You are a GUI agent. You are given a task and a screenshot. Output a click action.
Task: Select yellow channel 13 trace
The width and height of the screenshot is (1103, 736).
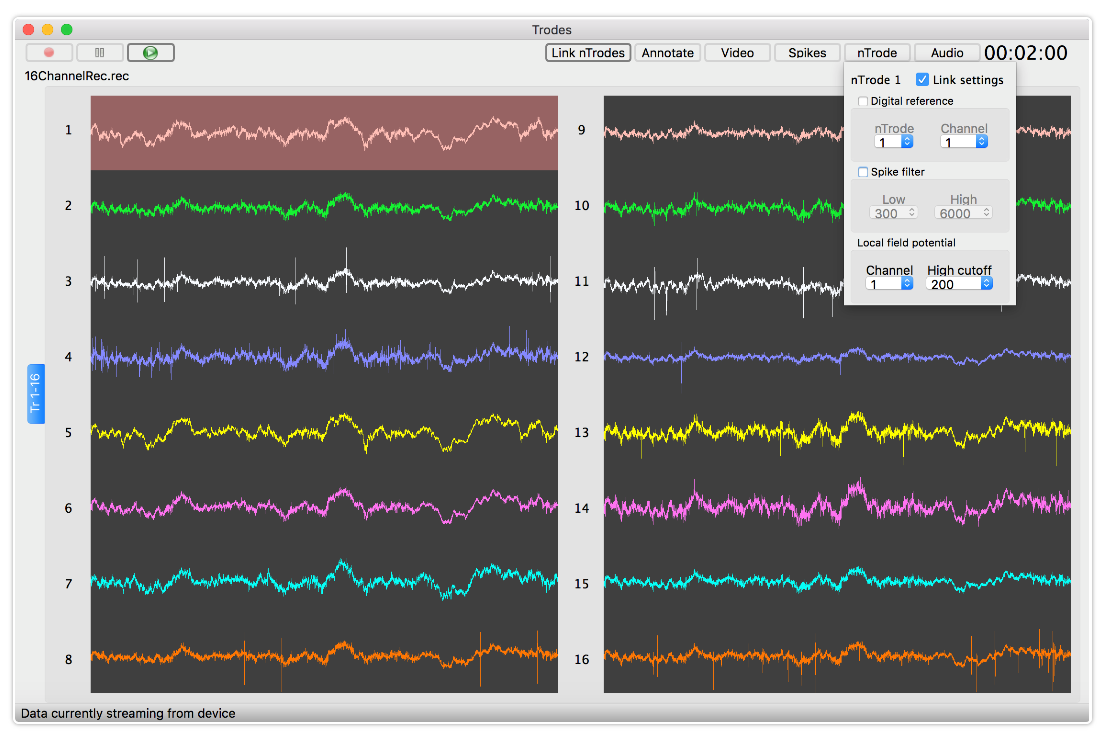pos(837,431)
